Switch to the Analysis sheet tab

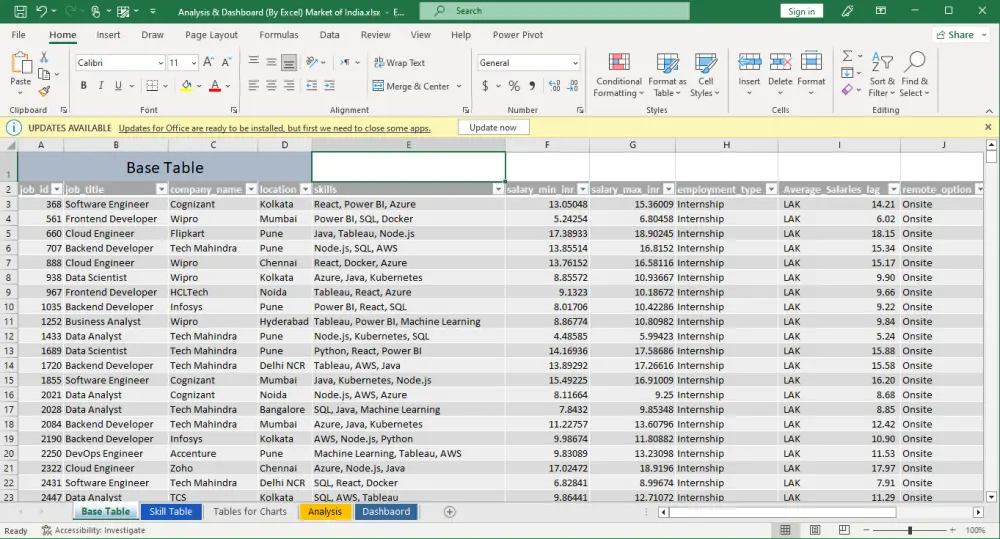325,512
